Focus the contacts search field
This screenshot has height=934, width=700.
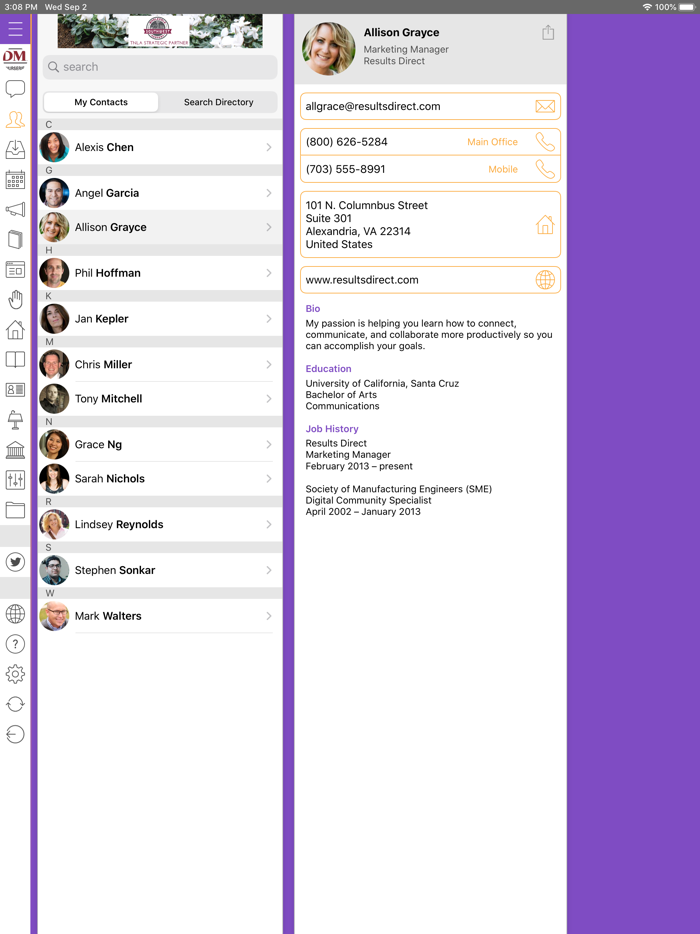(x=160, y=67)
